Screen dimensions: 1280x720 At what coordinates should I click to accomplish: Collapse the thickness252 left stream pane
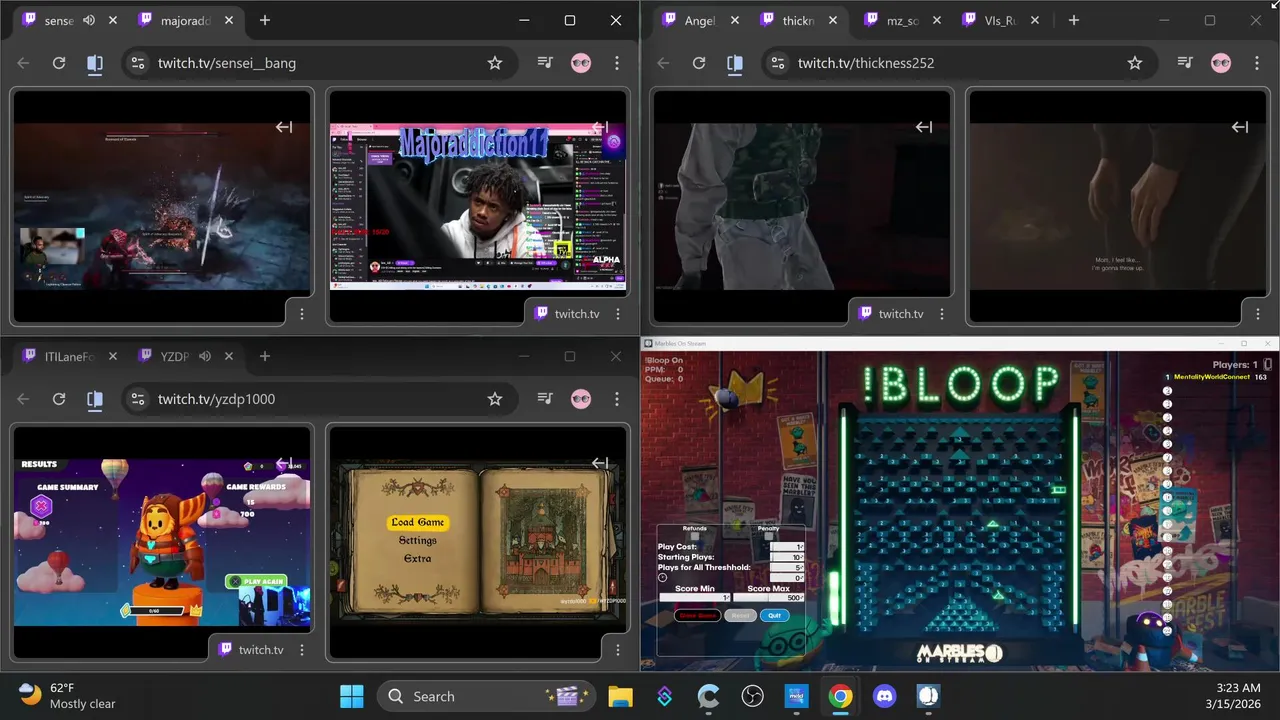924,127
